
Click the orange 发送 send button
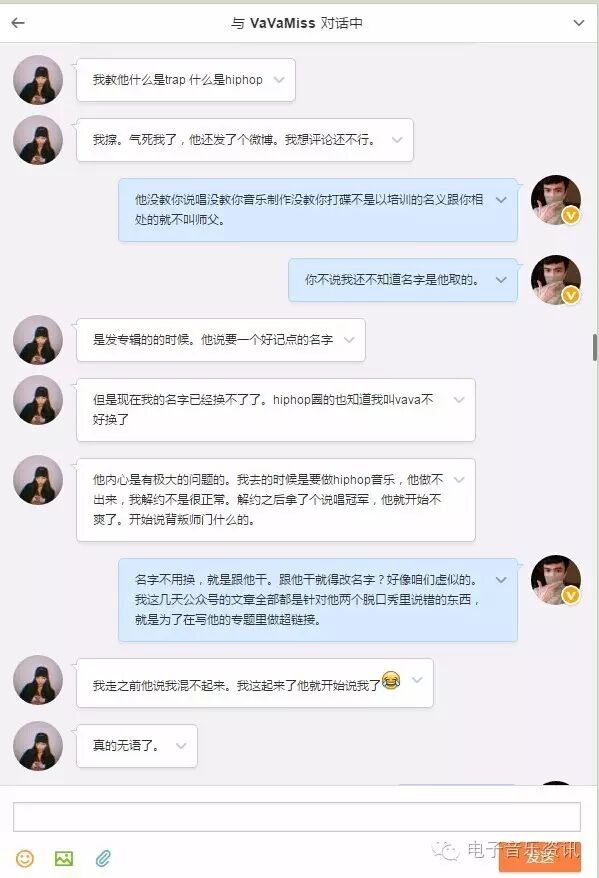pyautogui.click(x=540, y=856)
